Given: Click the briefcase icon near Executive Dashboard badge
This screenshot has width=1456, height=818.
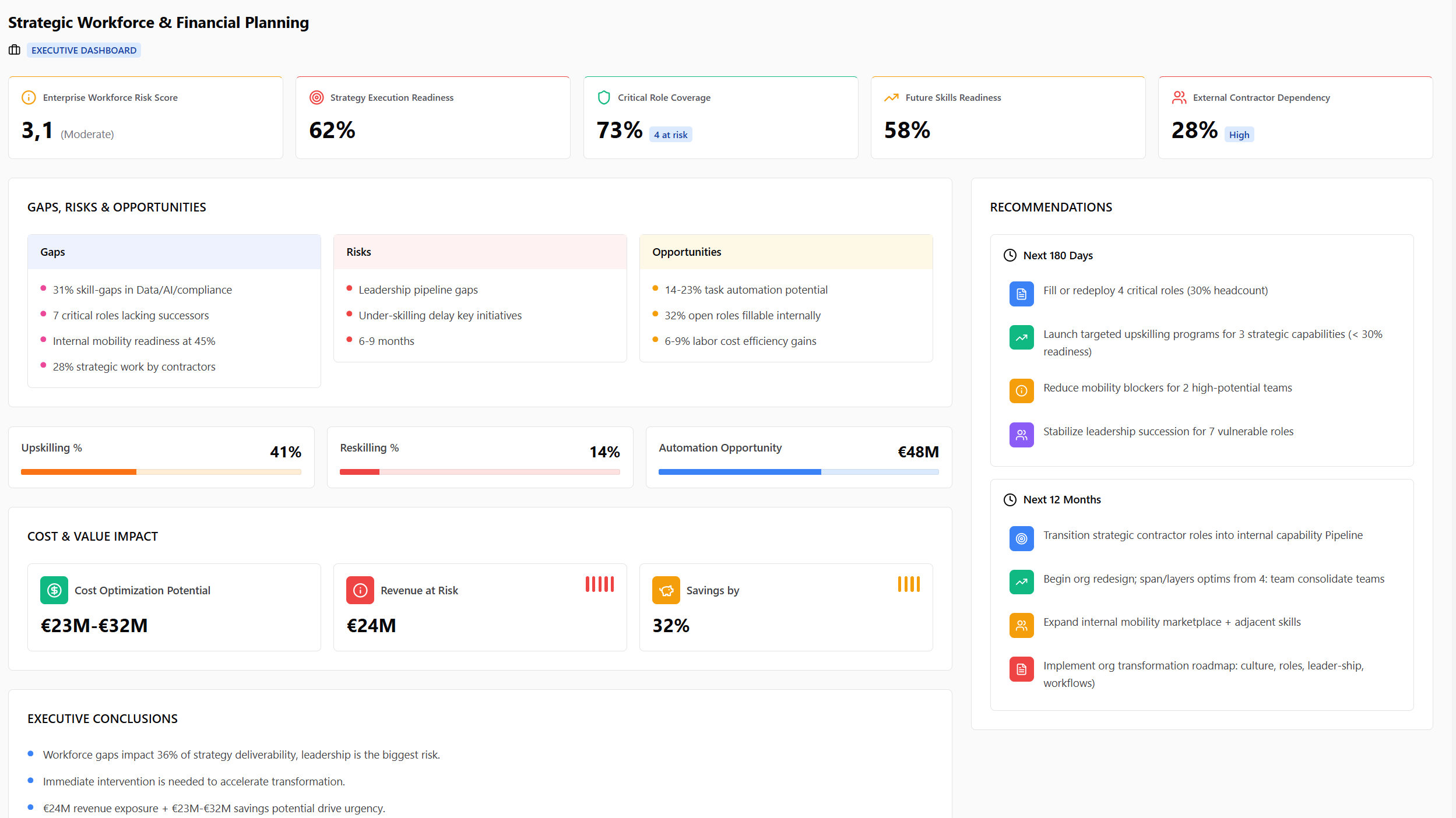Looking at the screenshot, I should [14, 50].
